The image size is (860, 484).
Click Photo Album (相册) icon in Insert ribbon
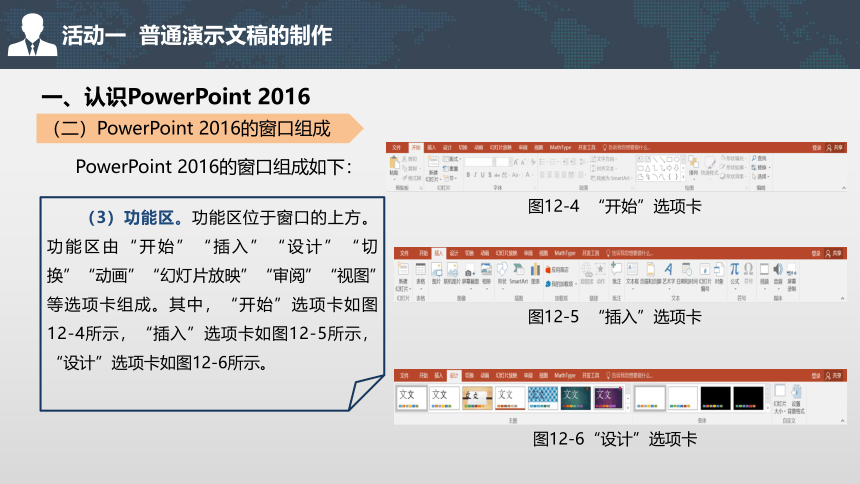pyautogui.click(x=486, y=269)
